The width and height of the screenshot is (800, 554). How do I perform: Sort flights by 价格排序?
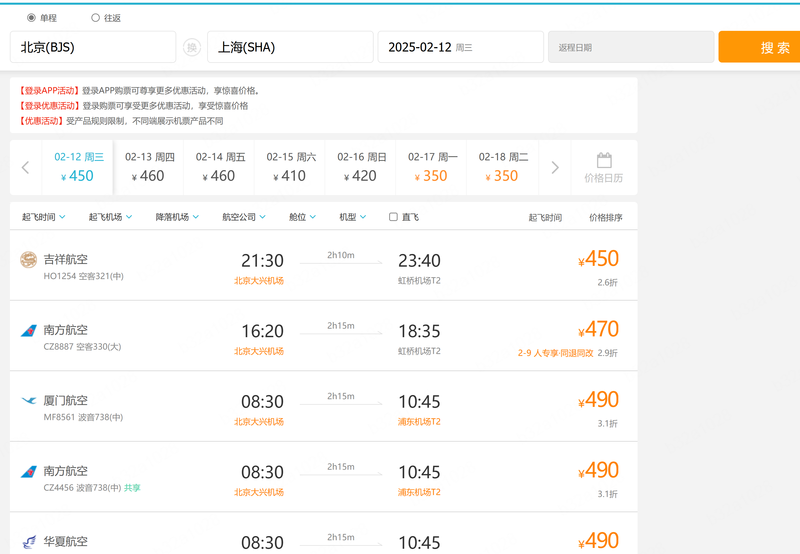tap(606, 218)
